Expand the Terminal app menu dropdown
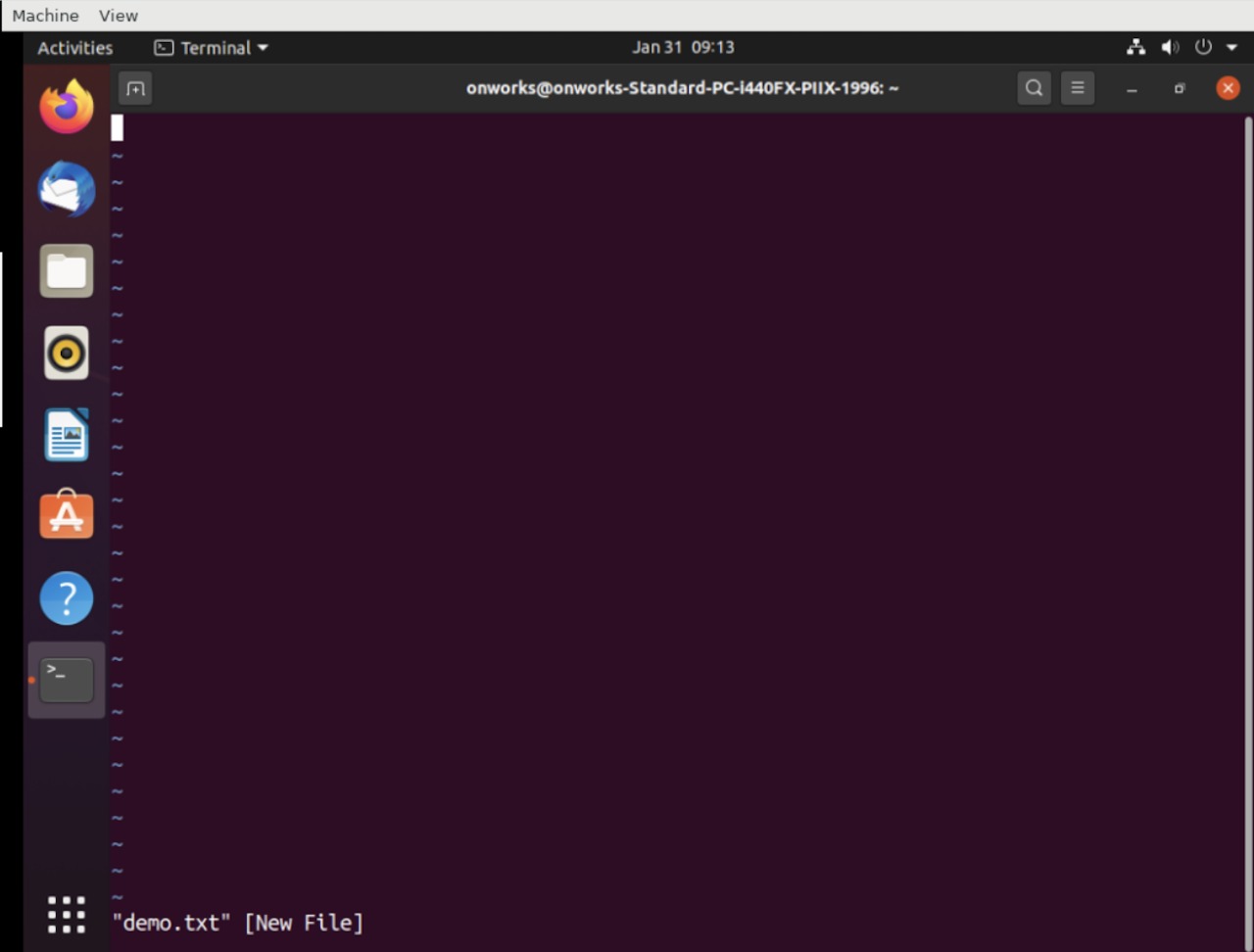The height and width of the screenshot is (952, 1254). pyautogui.click(x=212, y=48)
